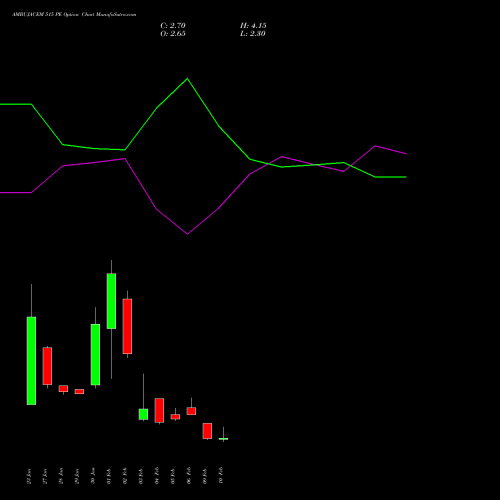Select the thin green candle above 10 Feb
Viewport: 500px width, 500px height.
pyautogui.click(x=223, y=439)
